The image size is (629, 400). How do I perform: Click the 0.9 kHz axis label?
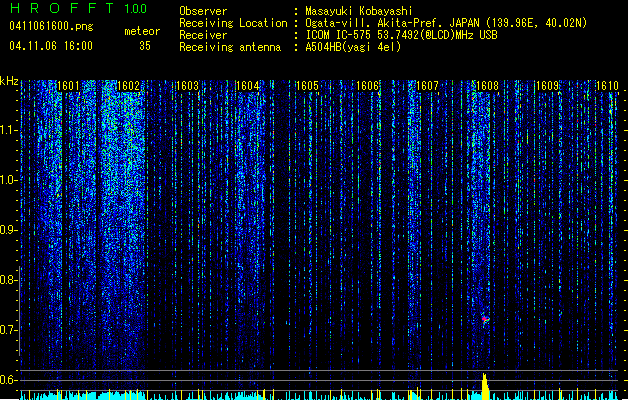pyautogui.click(x=8, y=230)
